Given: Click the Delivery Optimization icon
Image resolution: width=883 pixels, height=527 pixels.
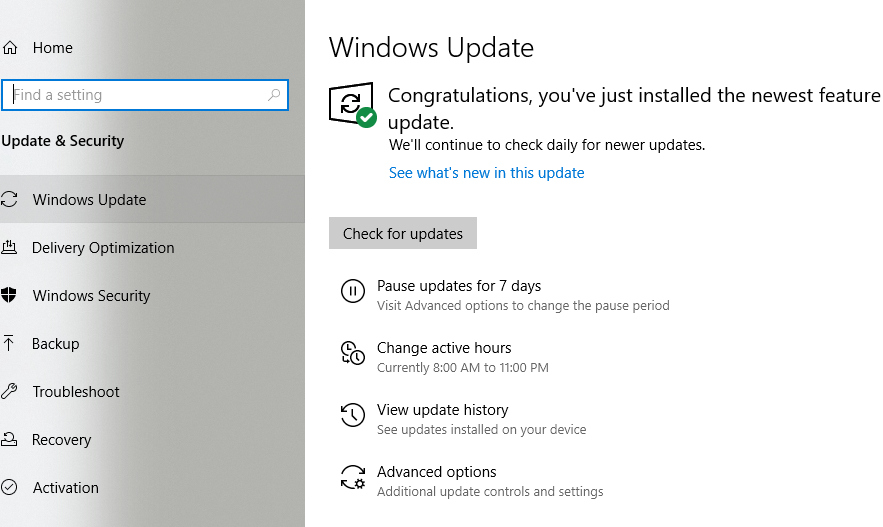Looking at the screenshot, I should (x=9, y=247).
